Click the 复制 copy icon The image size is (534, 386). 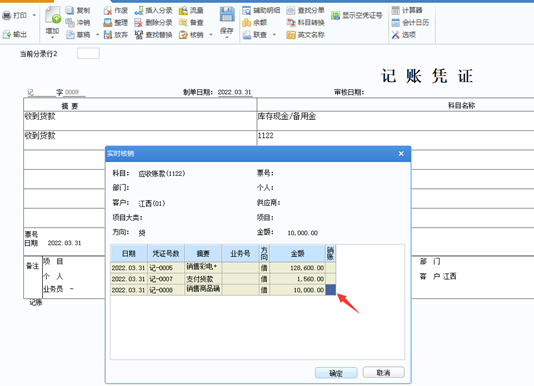(x=70, y=11)
